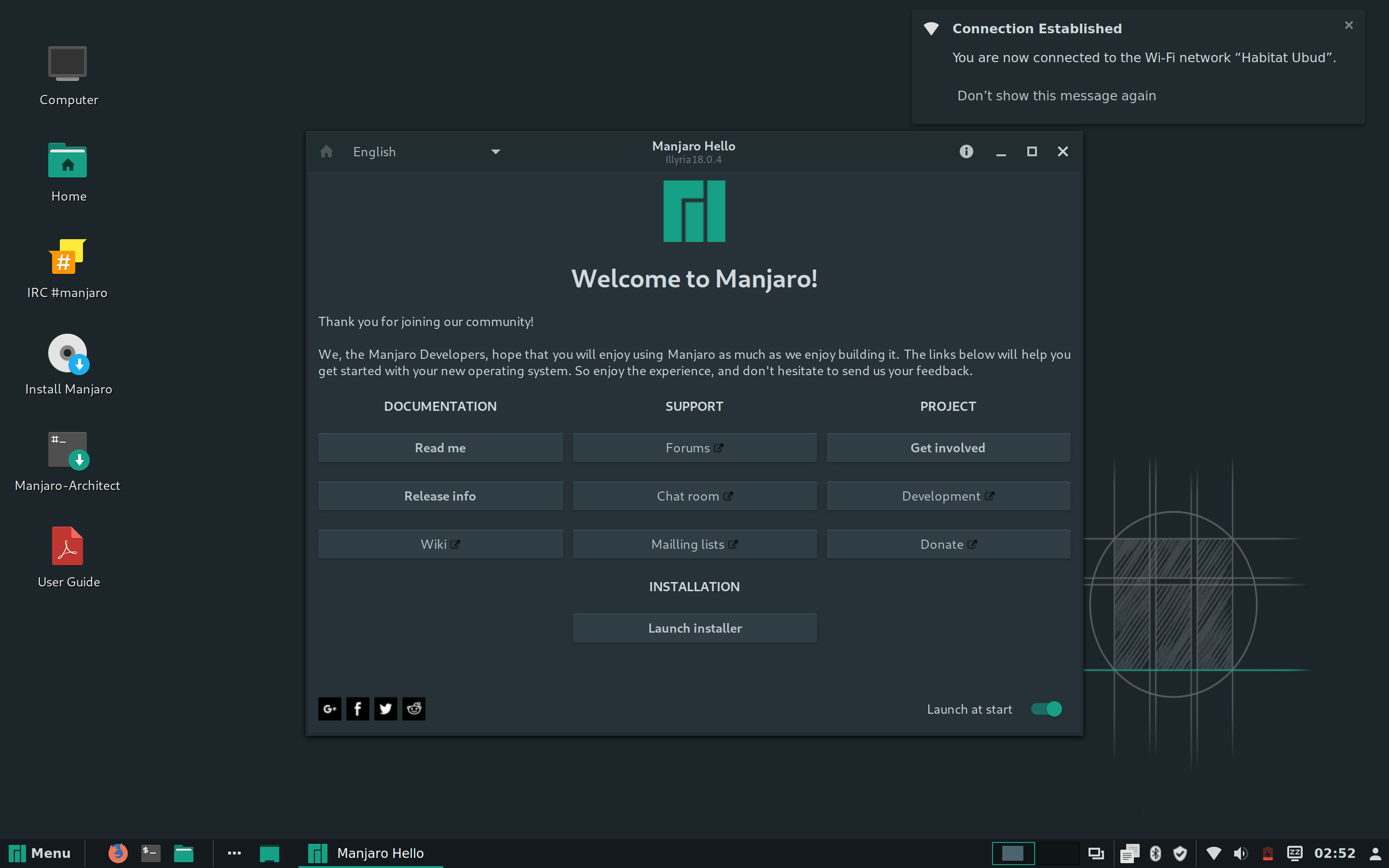Image resolution: width=1389 pixels, height=868 pixels.
Task: Open the user account tray icon
Action: pyautogui.click(x=1375, y=854)
